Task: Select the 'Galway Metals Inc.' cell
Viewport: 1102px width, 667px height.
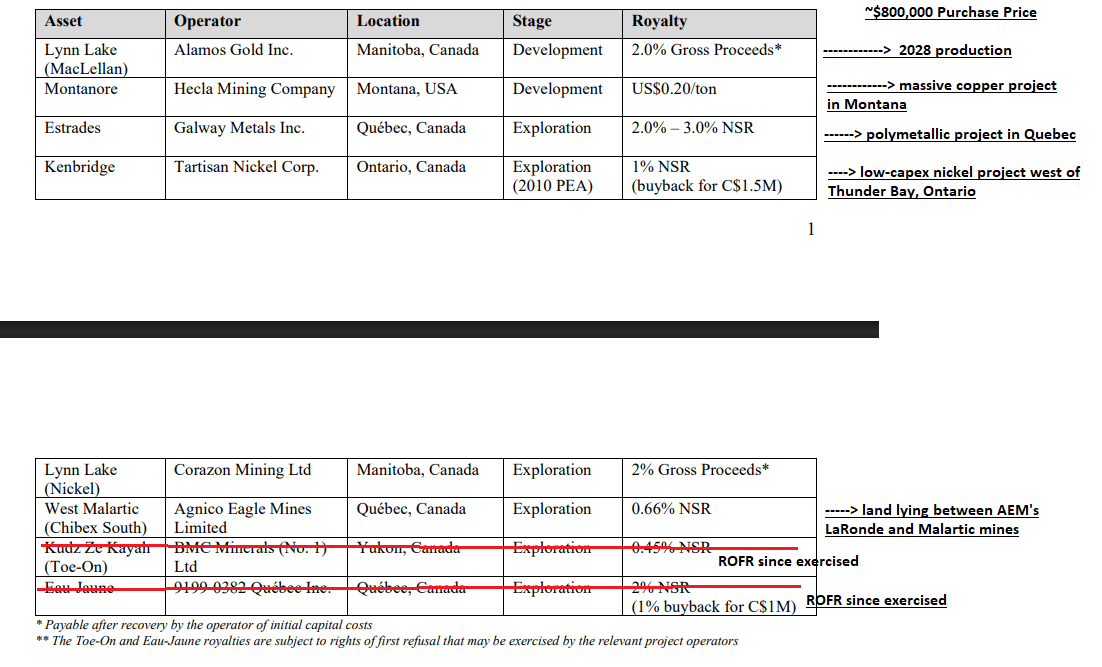Action: click(257, 136)
